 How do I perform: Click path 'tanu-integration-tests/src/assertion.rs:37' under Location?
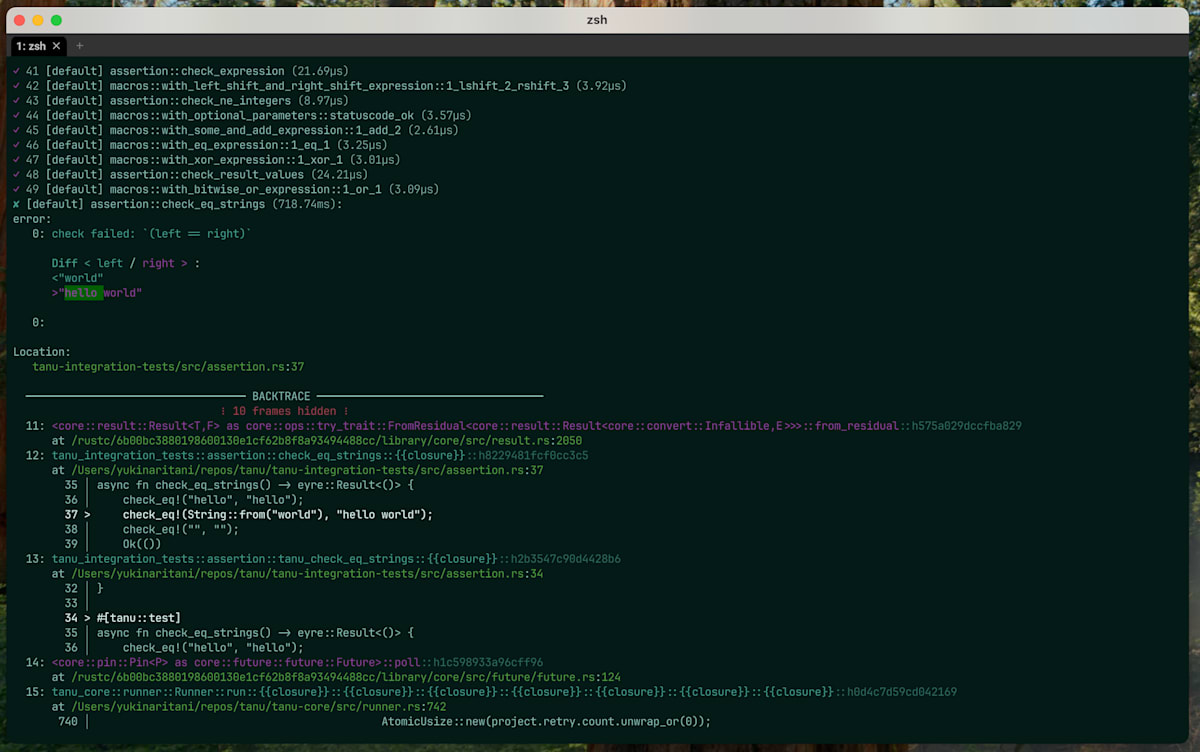coord(168,367)
